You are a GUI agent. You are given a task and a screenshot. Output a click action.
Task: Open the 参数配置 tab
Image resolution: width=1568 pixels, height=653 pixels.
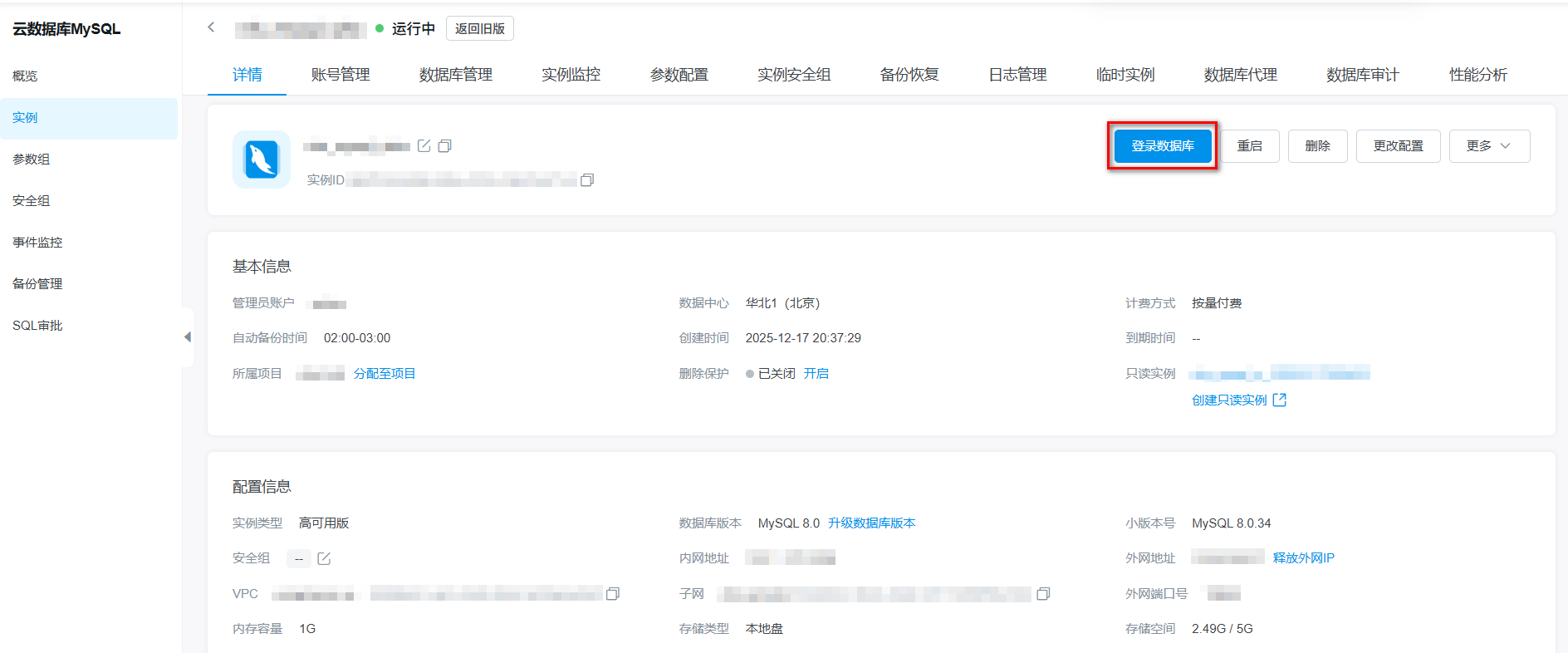click(679, 75)
